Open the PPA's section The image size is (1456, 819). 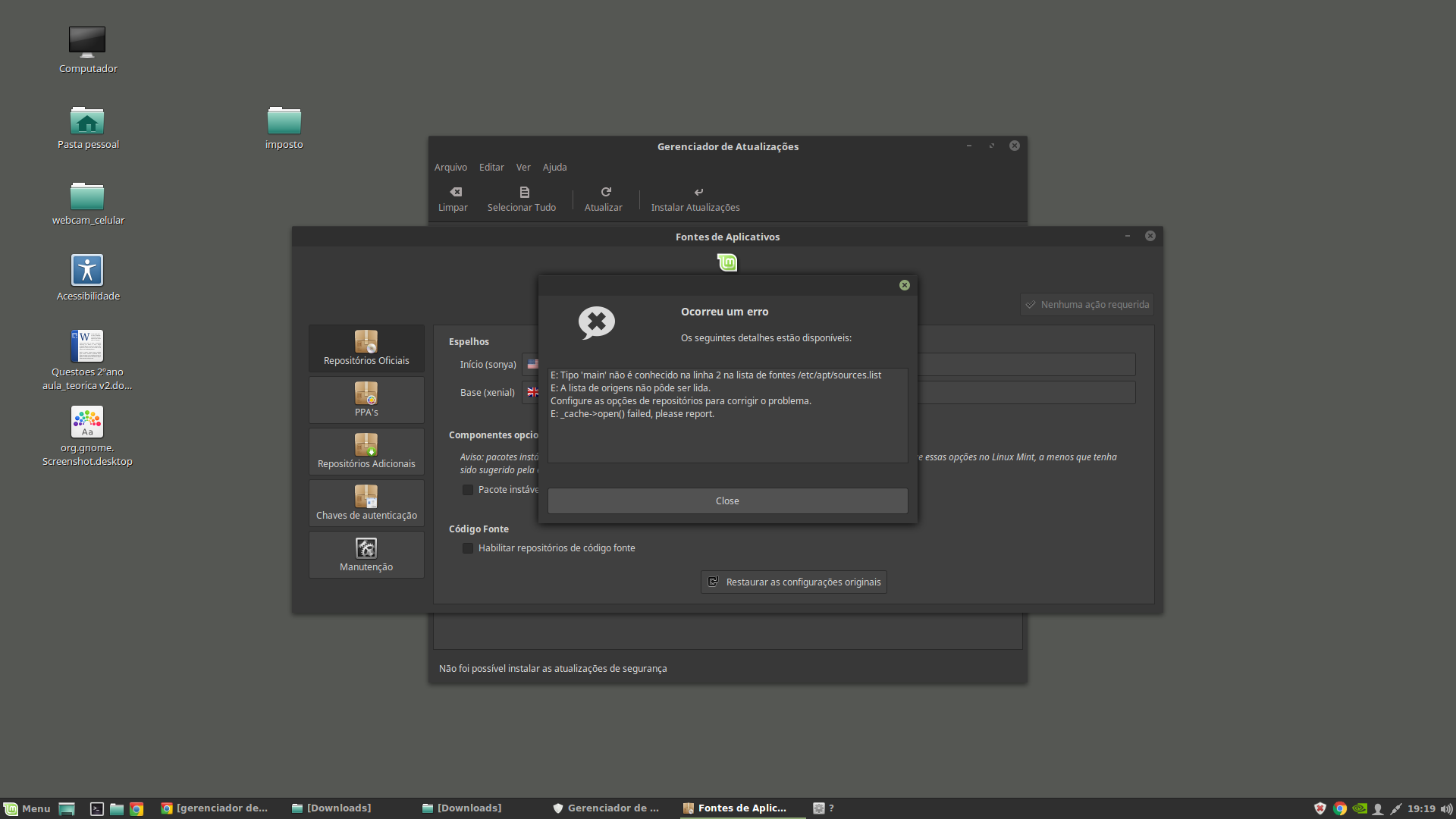[366, 400]
